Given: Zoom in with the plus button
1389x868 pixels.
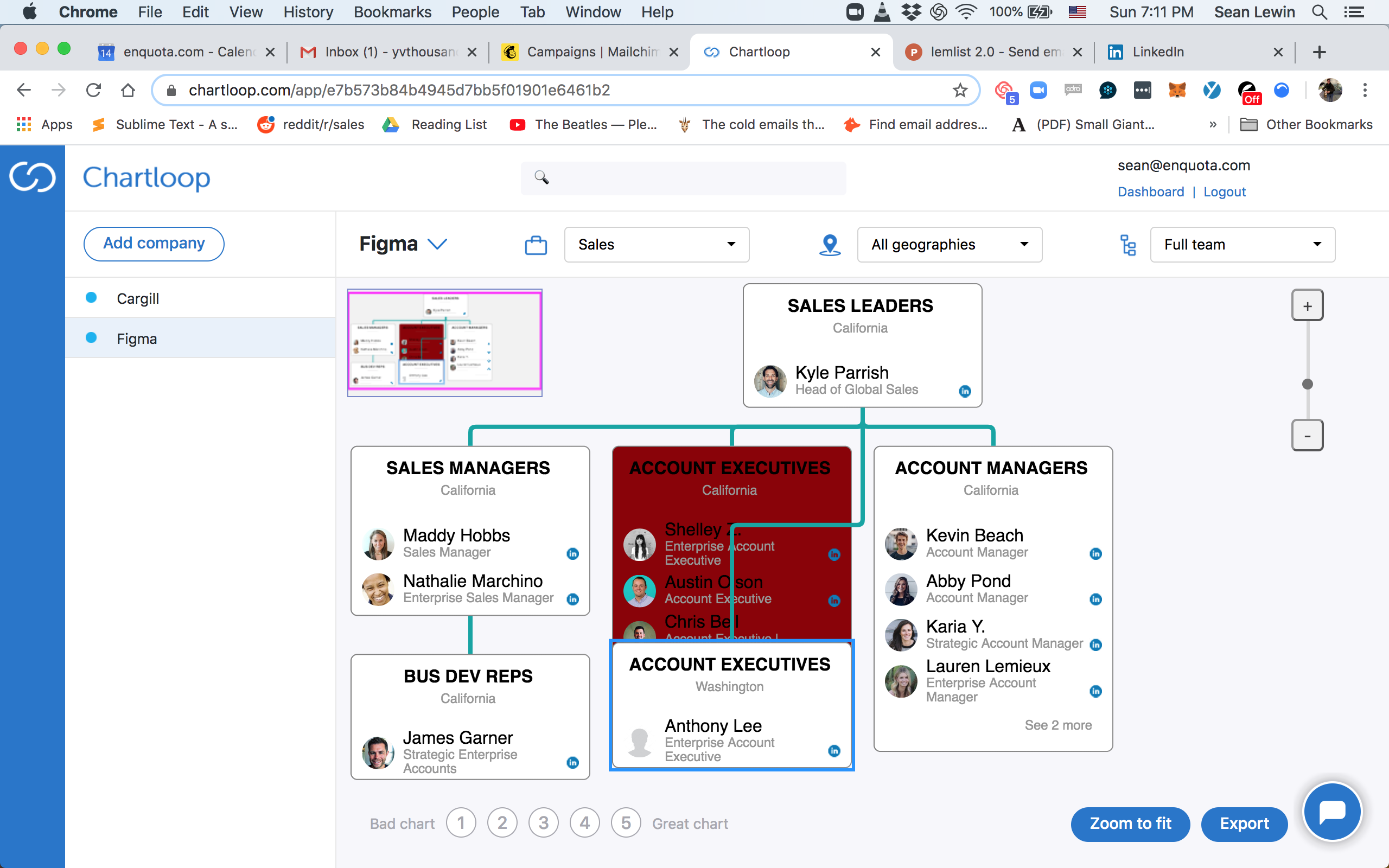Looking at the screenshot, I should point(1307,305).
